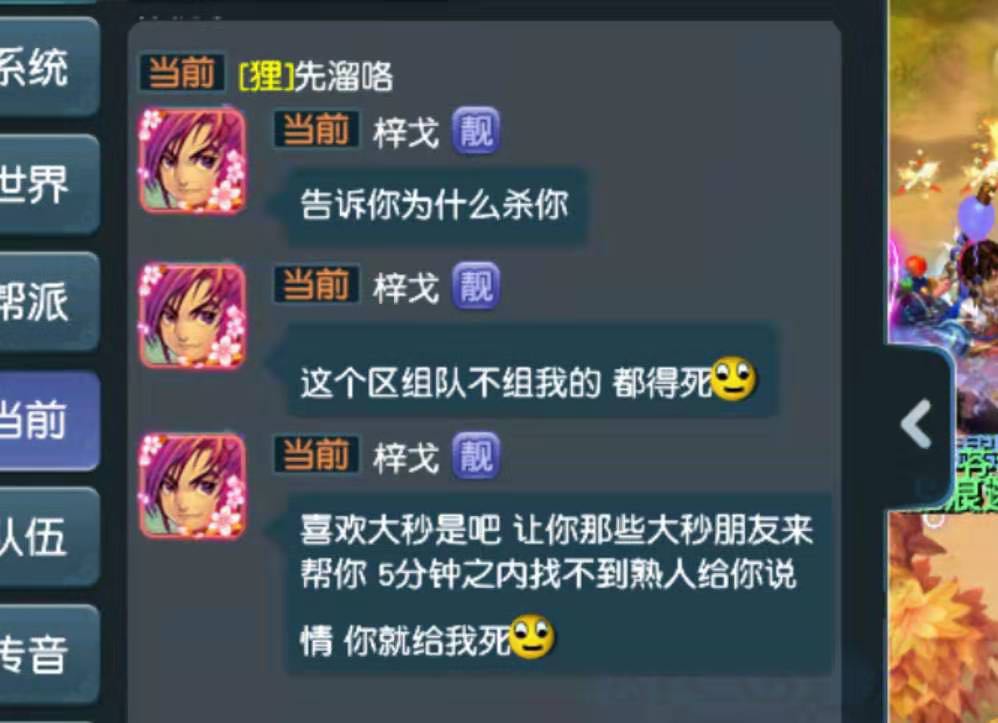Viewport: 998px width, 723px height.
Task: Open the avatar of the second 梓戈 message
Action: click(193, 316)
